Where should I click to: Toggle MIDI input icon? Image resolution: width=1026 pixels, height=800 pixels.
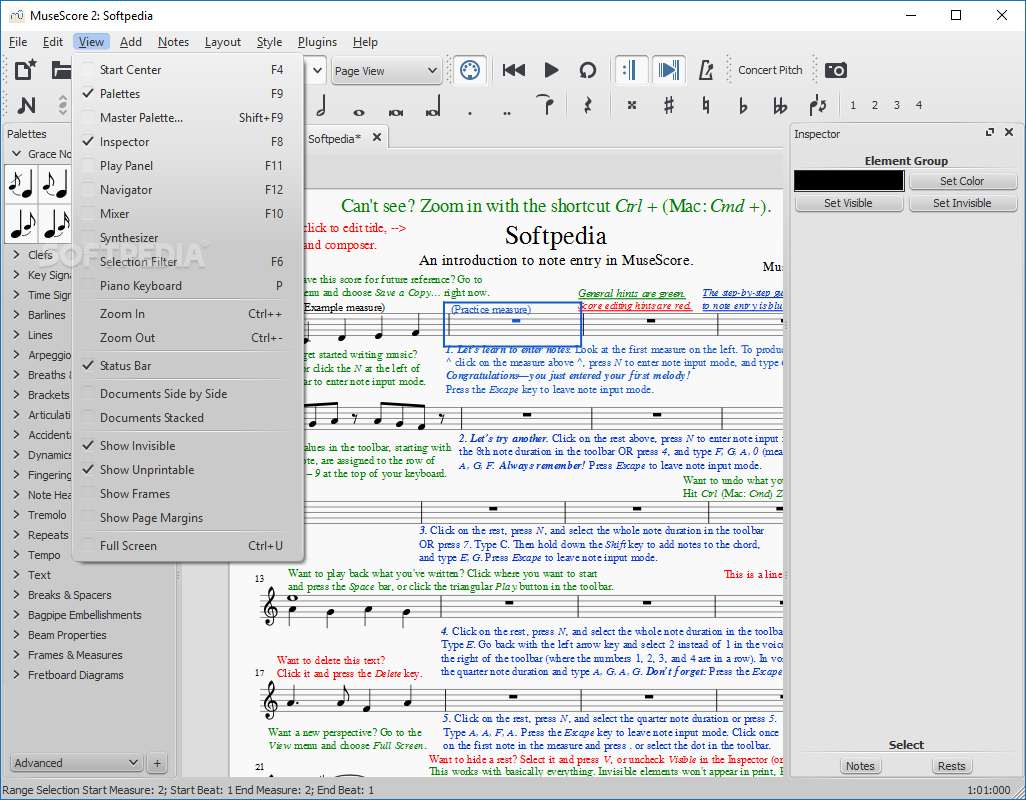click(470, 70)
